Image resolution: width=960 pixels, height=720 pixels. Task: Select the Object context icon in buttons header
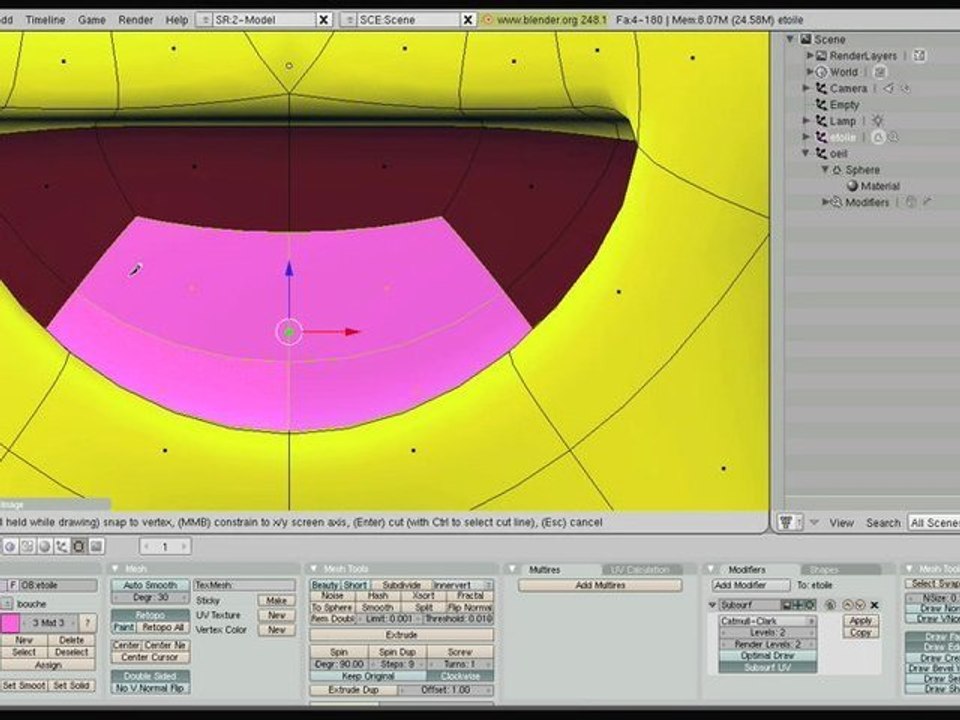click(62, 546)
